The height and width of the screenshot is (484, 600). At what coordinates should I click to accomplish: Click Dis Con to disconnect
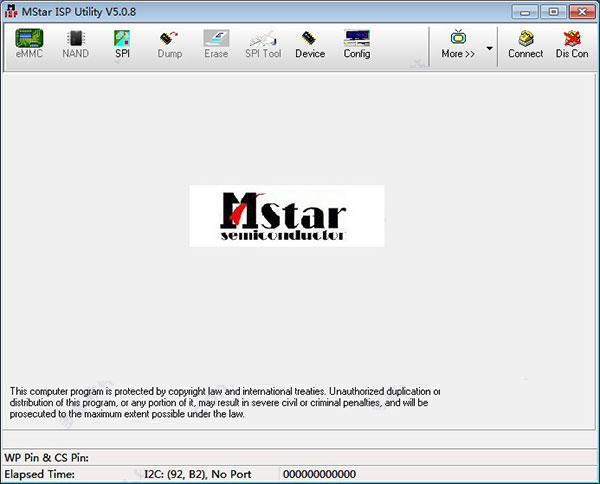(x=572, y=44)
